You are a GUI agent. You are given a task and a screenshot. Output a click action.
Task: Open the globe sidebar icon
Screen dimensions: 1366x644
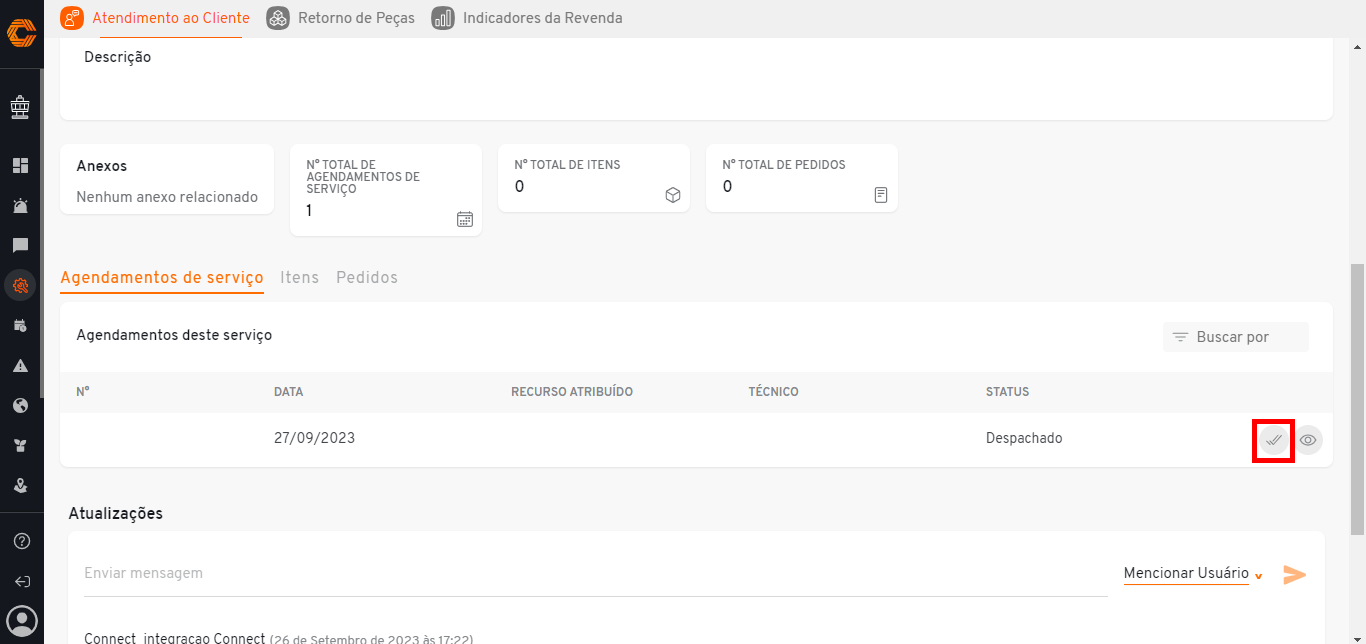(20, 406)
